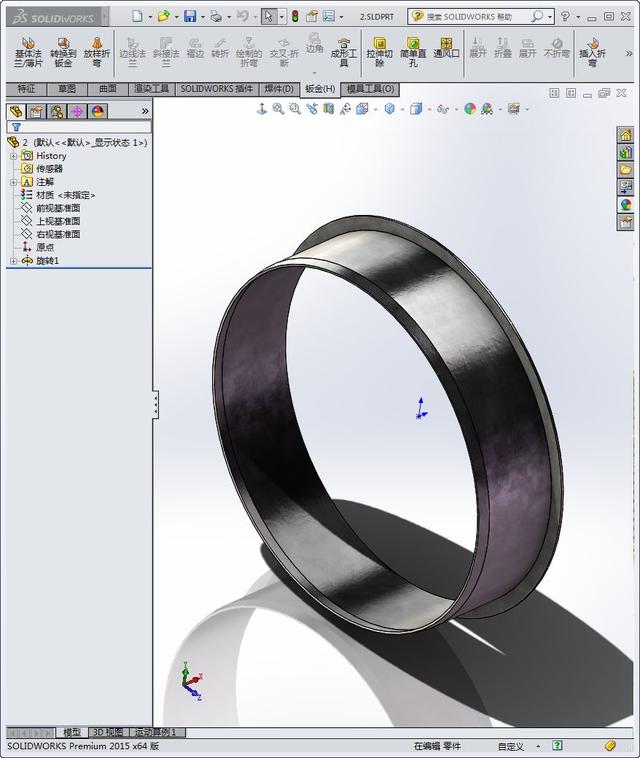Screen dimensions: 640x758
Task: Click the Undo arrow icon
Action: (242, 16)
